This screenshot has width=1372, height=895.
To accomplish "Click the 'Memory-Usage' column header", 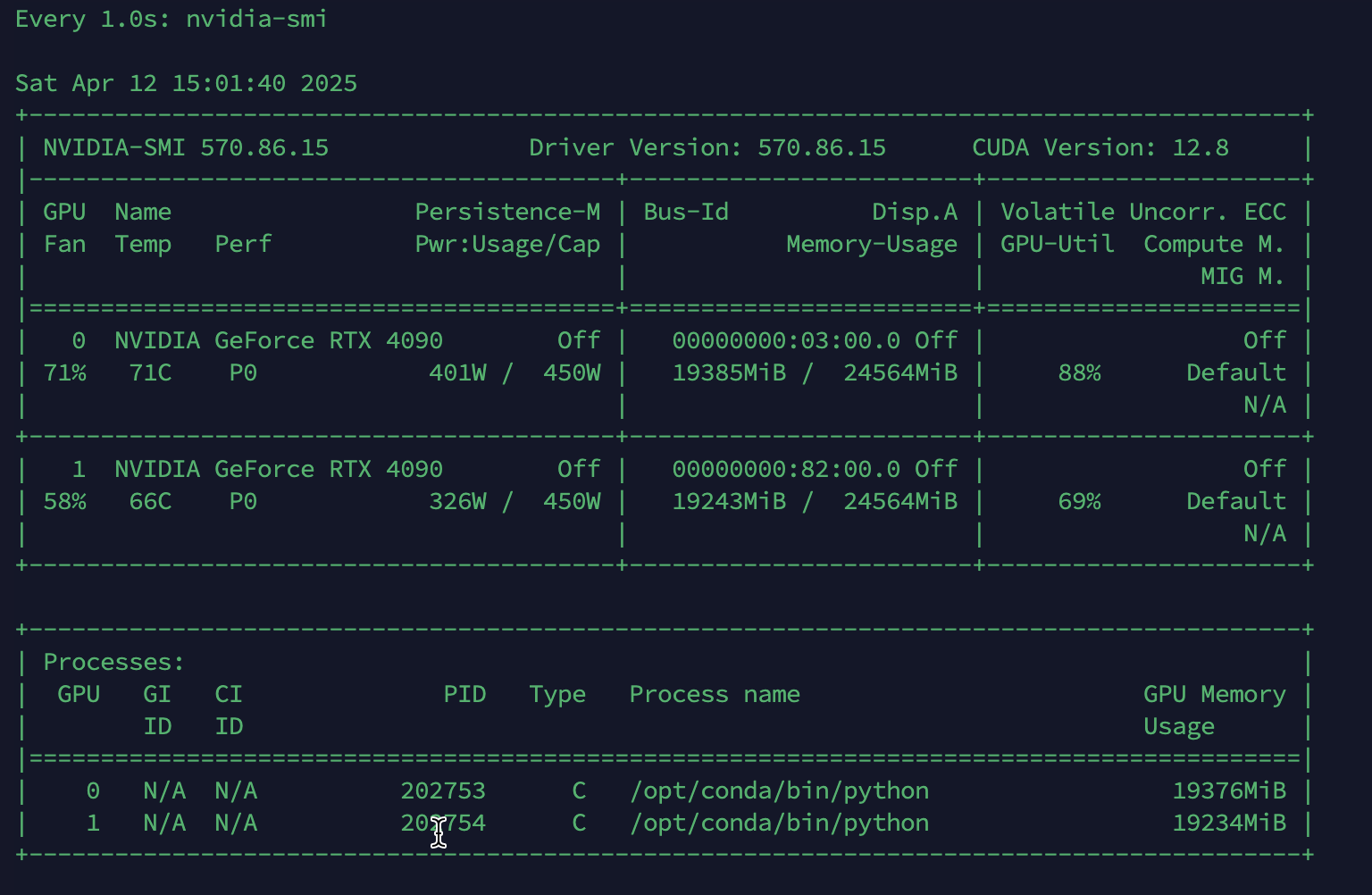I will click(x=872, y=244).
